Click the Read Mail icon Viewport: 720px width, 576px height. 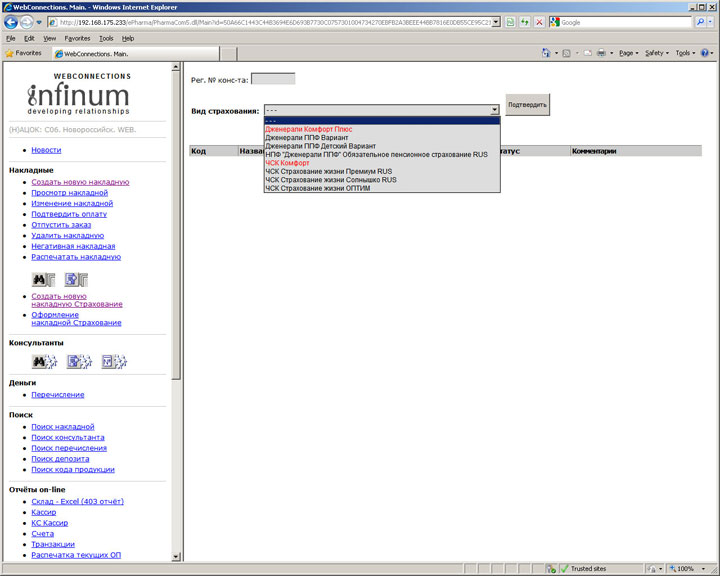click(x=587, y=53)
